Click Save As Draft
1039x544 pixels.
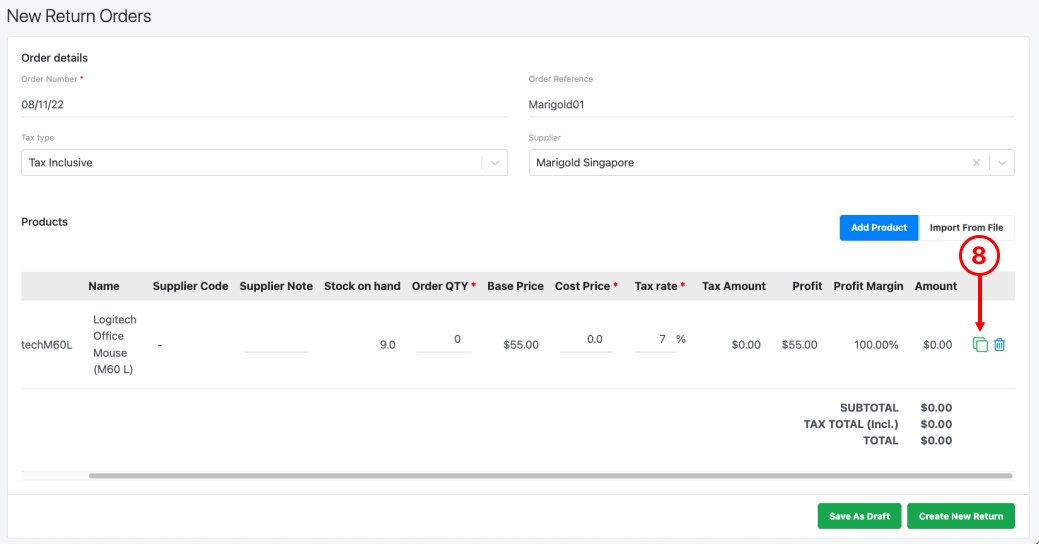click(x=859, y=516)
